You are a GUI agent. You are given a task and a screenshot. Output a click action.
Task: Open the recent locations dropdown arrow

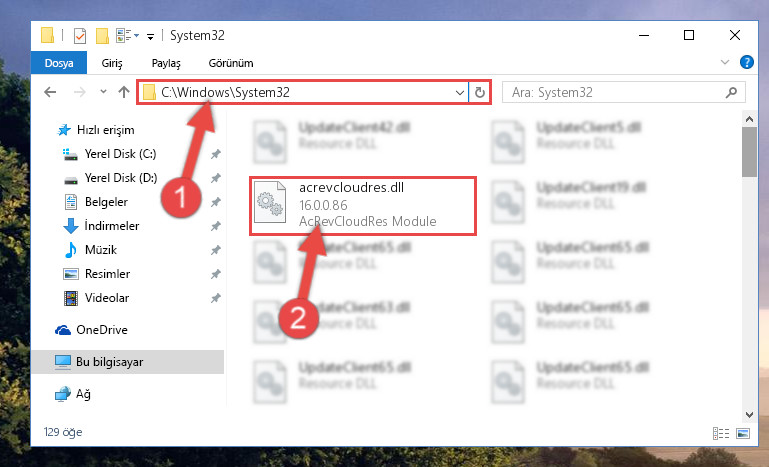[x=103, y=92]
